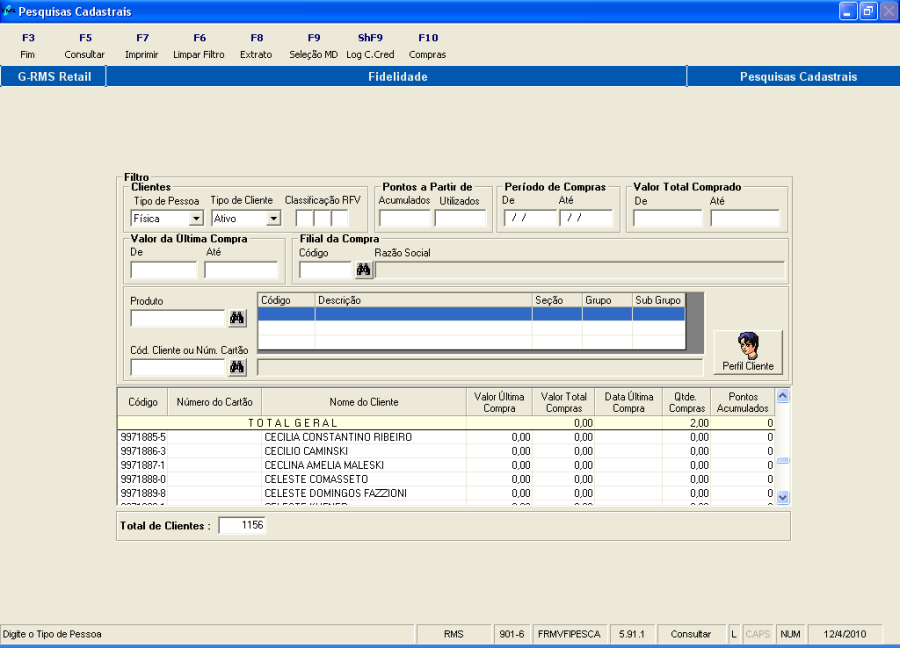900x648 pixels.
Task: Open F9 Seleção MD
Action: [313, 46]
